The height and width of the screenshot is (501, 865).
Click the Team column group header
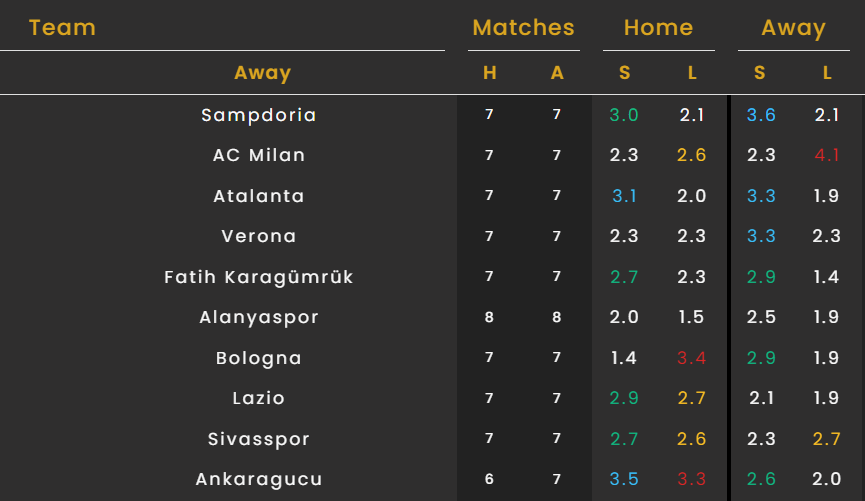click(62, 28)
